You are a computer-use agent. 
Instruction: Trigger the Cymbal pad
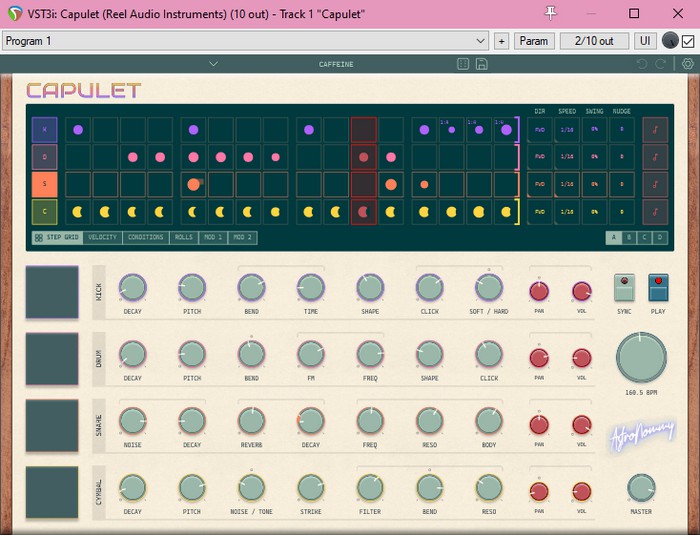click(x=52, y=492)
